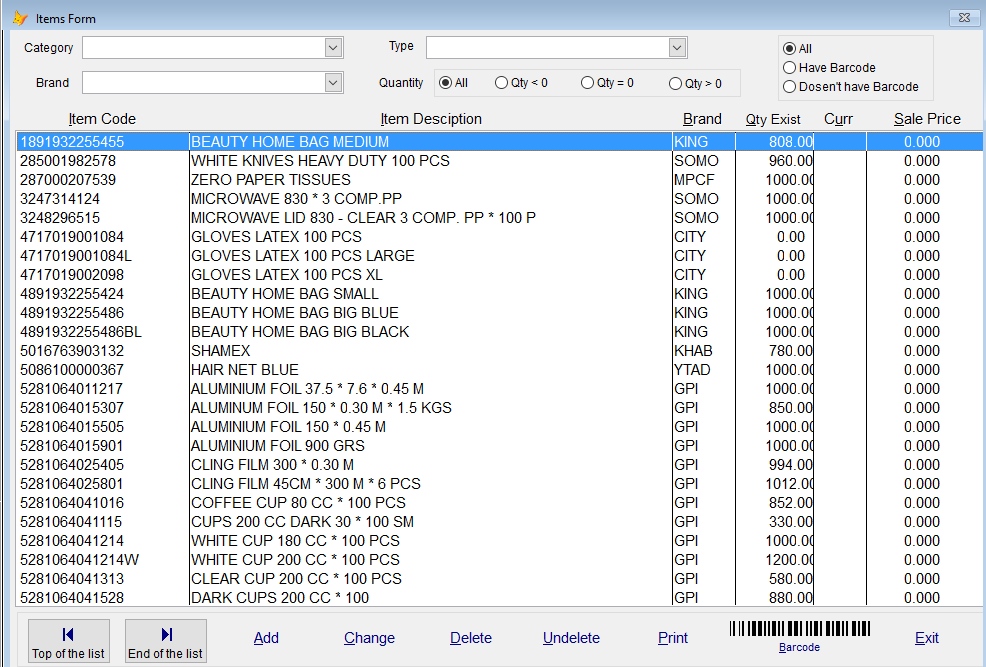Select ALUMINIUM FOIL 37.5 * 7.6 * 0.45 M
This screenshot has height=667, width=986.
pos(500,389)
